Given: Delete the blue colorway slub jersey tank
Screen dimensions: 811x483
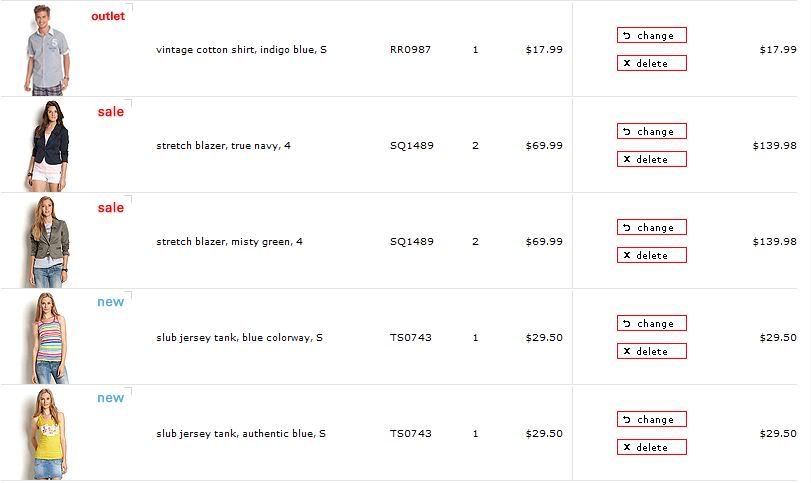Looking at the screenshot, I should click(652, 351).
